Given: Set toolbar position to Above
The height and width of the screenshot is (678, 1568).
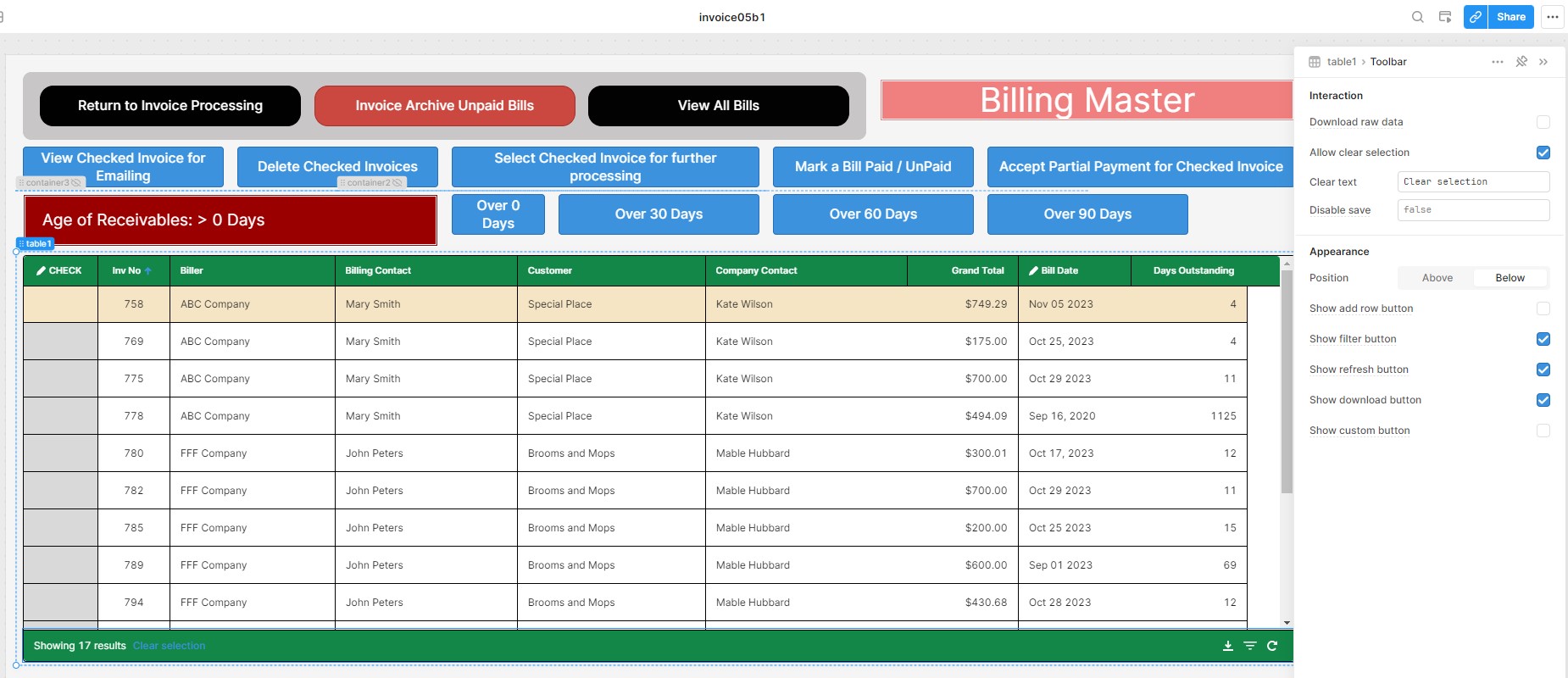Looking at the screenshot, I should 1437,278.
